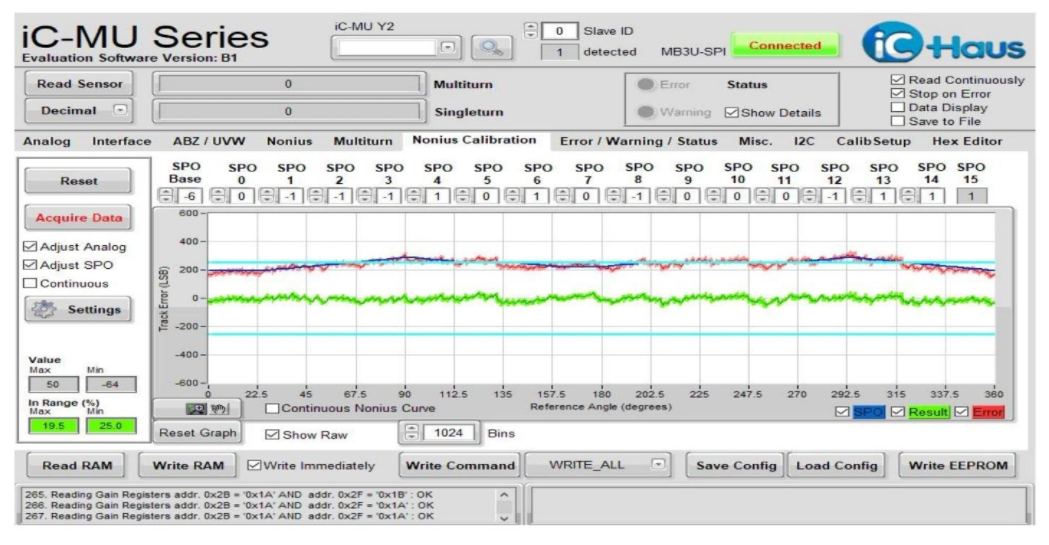Enable the Continuous checkbox under Adjust SPO
This screenshot has width=1049, height=545.
click(x=30, y=283)
